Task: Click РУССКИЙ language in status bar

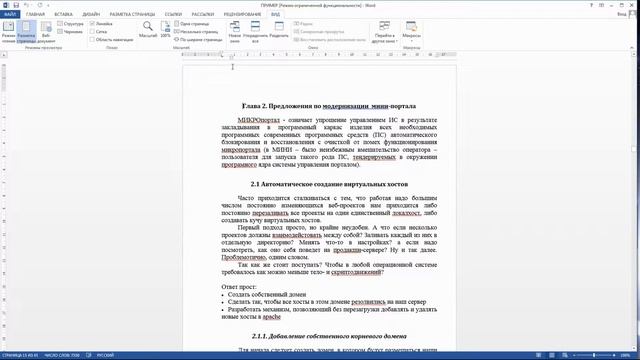Action: pyautogui.click(x=105, y=356)
